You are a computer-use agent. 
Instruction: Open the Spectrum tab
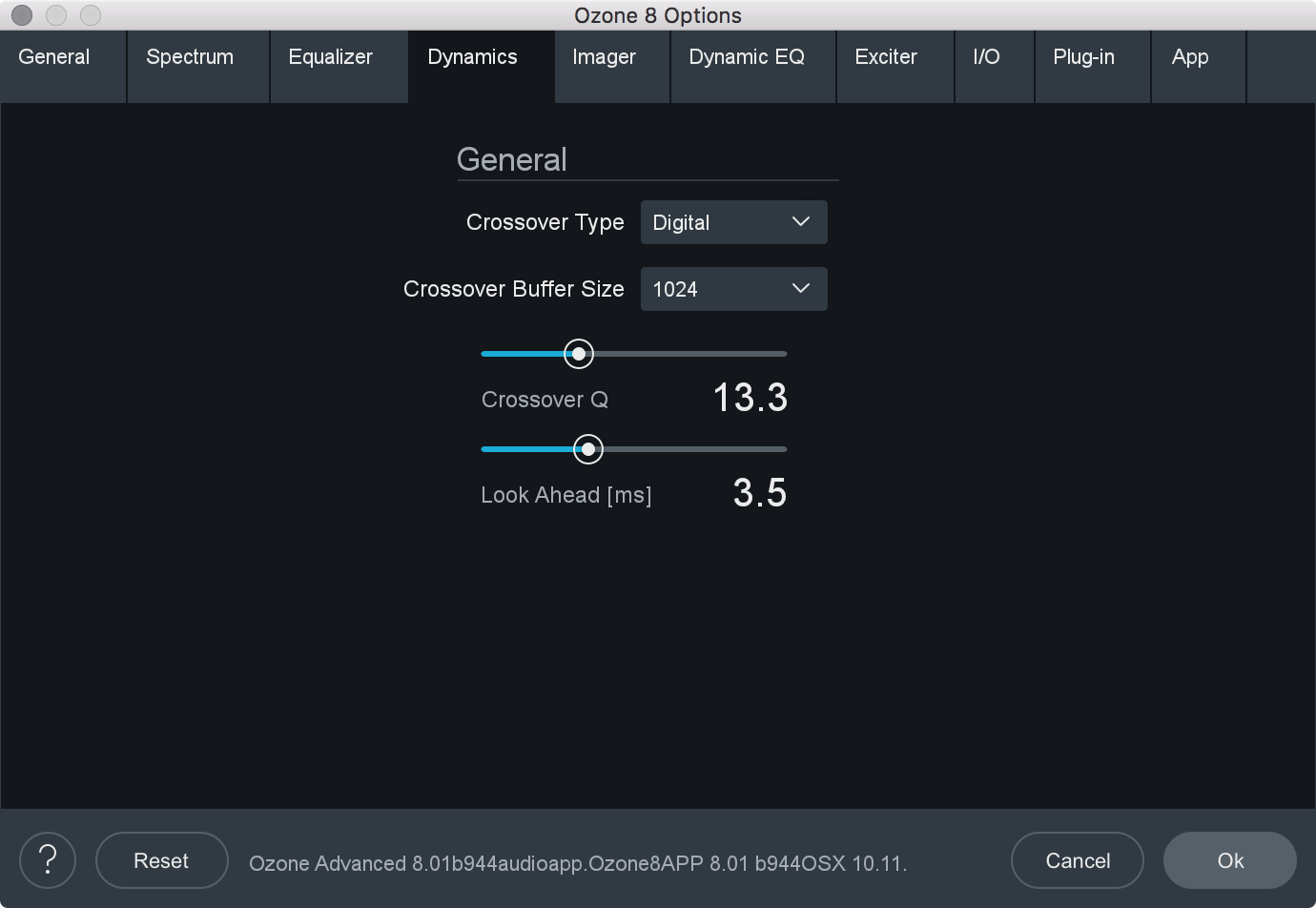click(198, 67)
